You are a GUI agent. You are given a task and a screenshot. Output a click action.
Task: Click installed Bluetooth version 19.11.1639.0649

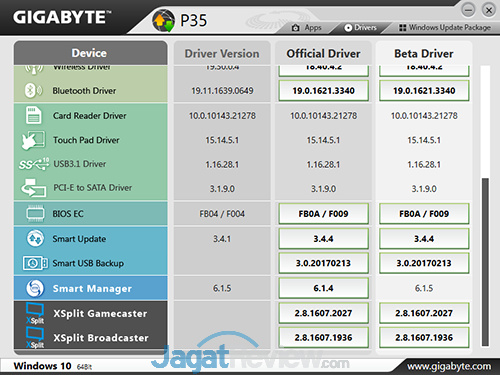(x=222, y=91)
